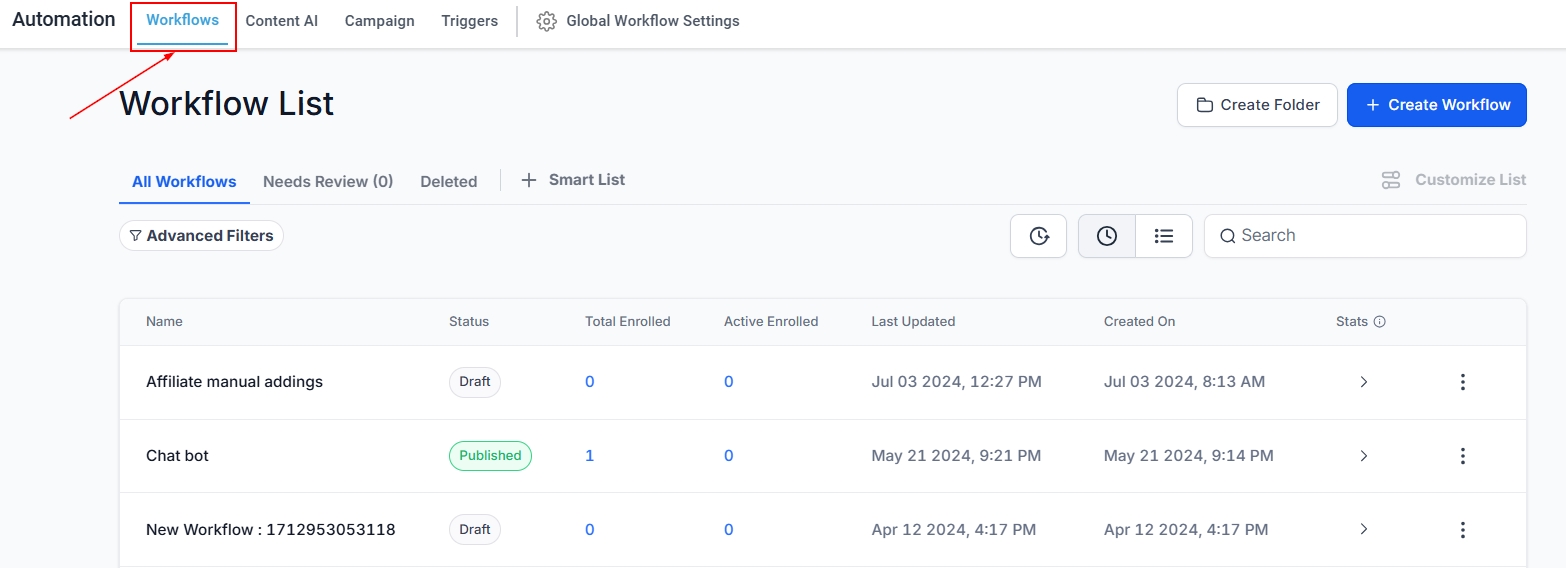The height and width of the screenshot is (568, 1566).
Task: Click the Create Folder button
Action: coord(1257,105)
